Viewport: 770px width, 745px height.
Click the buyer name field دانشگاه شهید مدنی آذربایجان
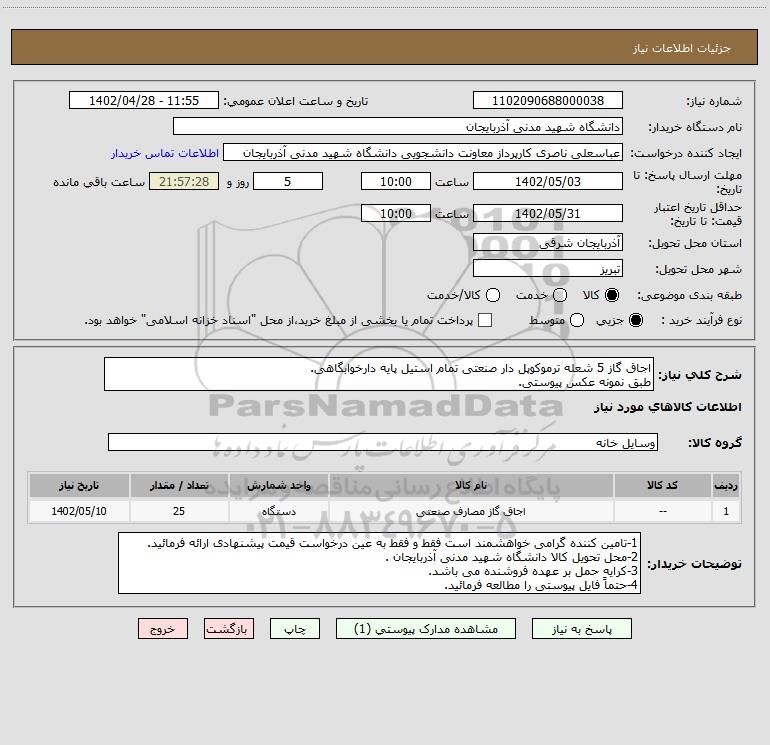[398, 126]
